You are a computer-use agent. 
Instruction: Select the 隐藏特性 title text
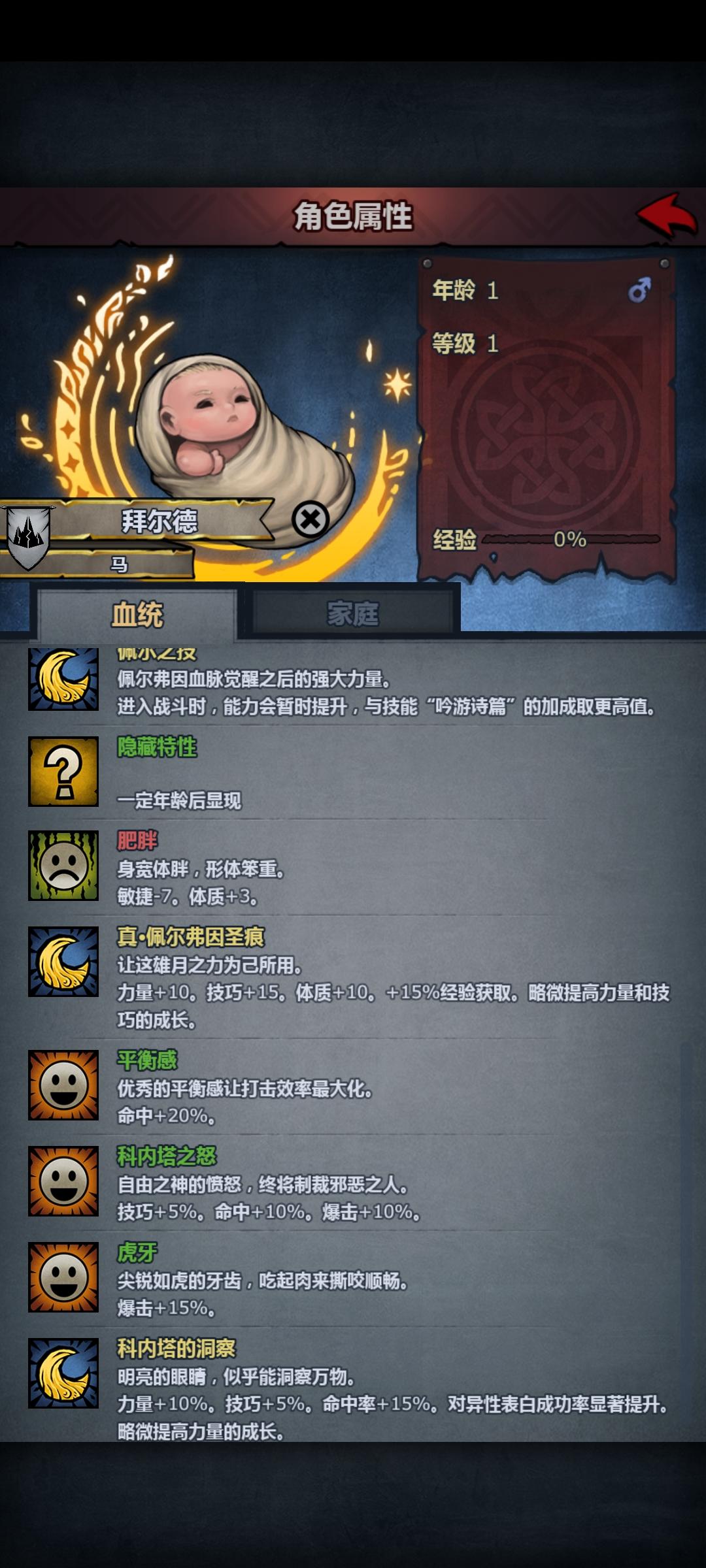pyautogui.click(x=157, y=747)
